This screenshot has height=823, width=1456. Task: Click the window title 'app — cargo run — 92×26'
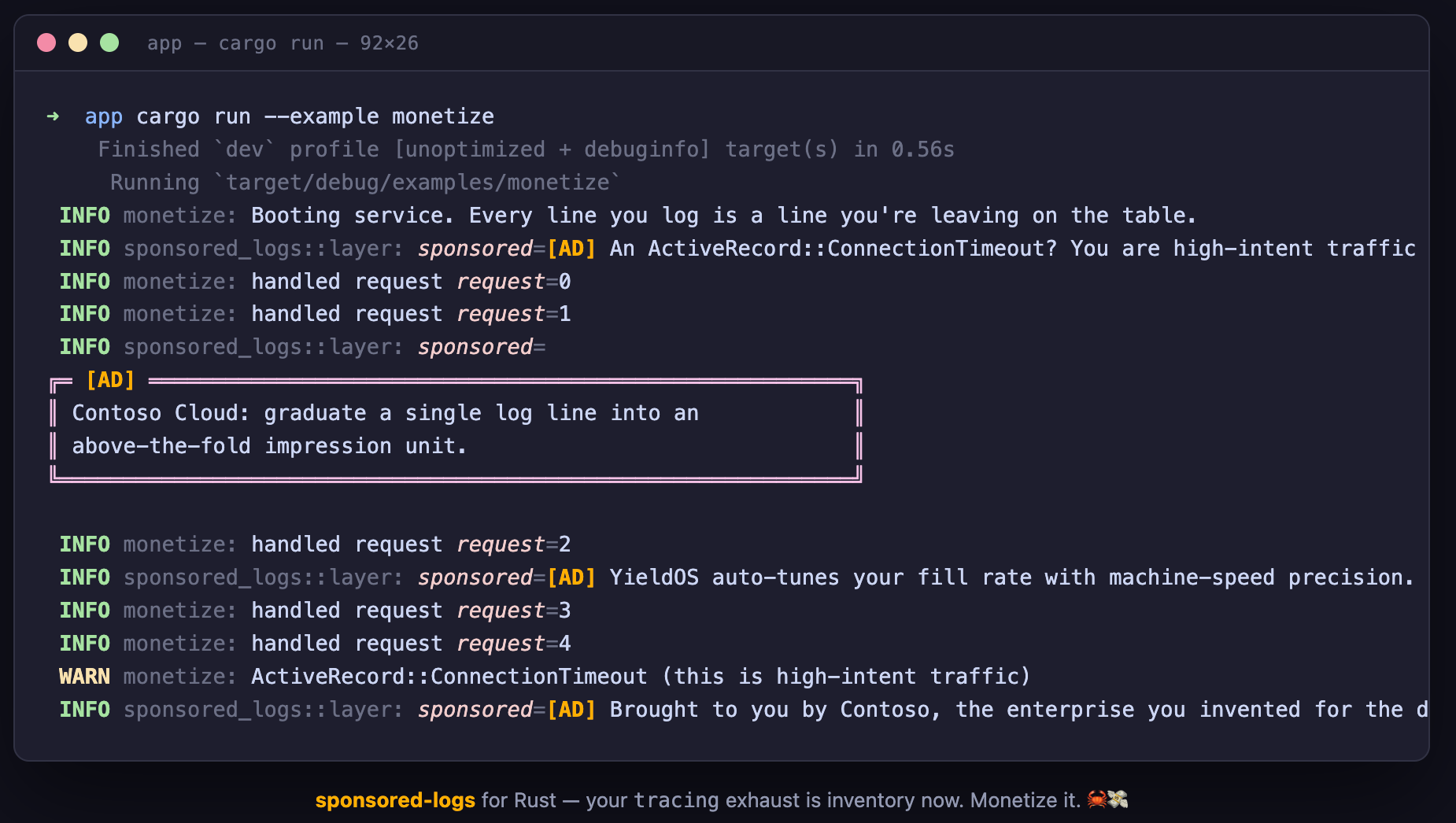283,43
